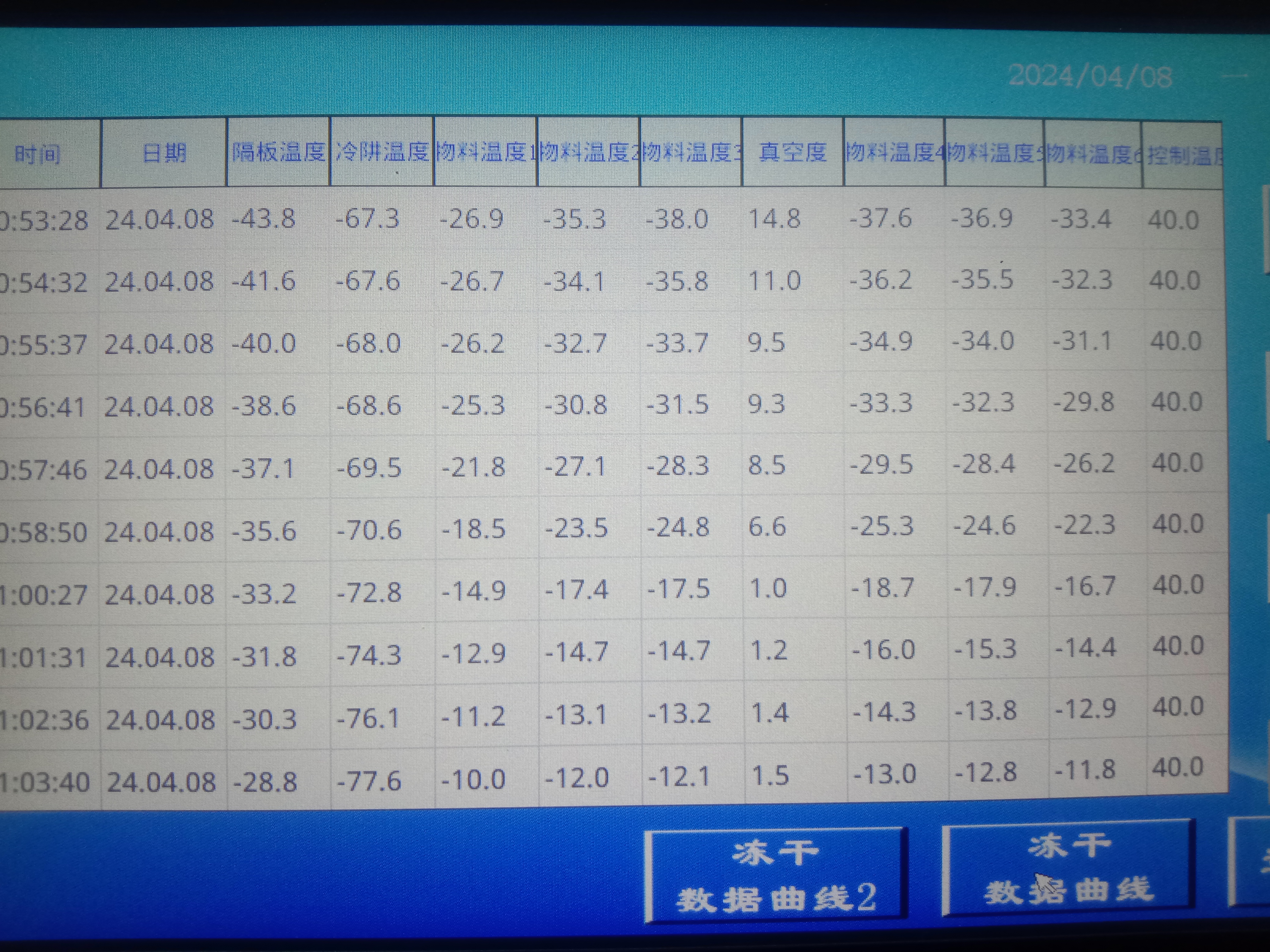Click the 2024/04/08 date display
The image size is (1270, 952).
pos(1090,77)
